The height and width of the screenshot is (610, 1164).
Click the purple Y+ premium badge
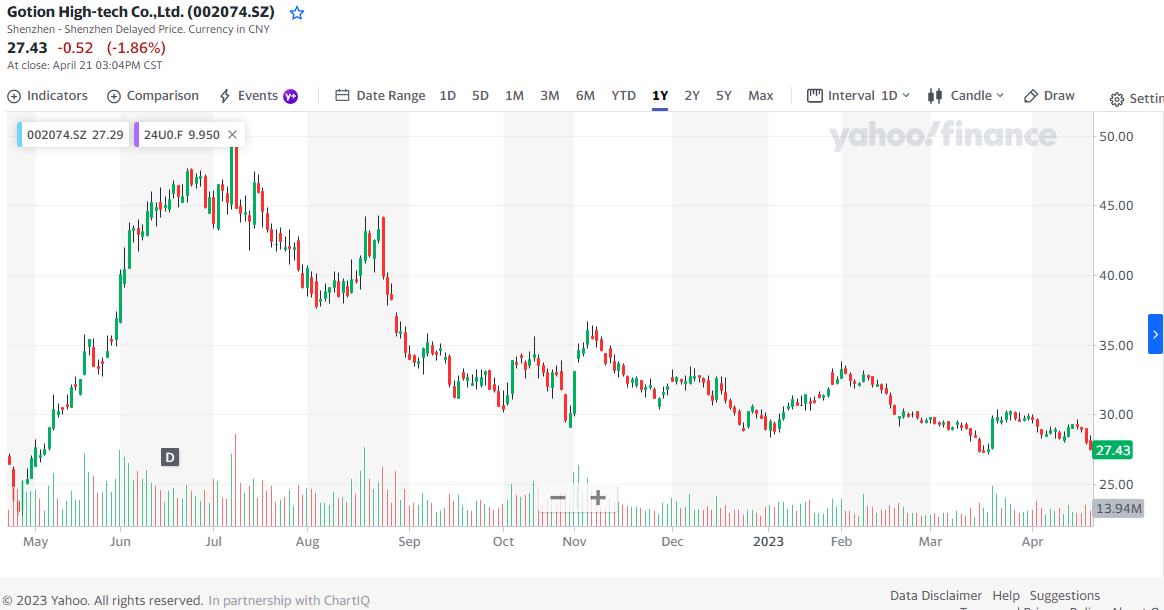coord(291,96)
